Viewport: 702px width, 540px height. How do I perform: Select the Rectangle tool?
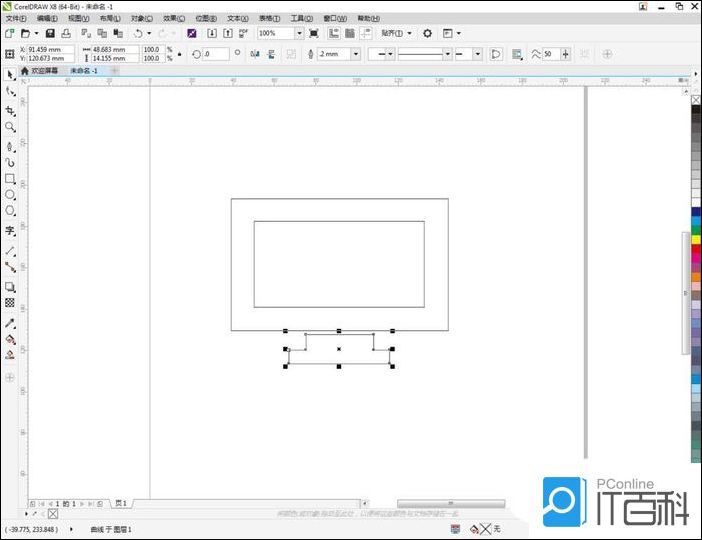click(10, 178)
